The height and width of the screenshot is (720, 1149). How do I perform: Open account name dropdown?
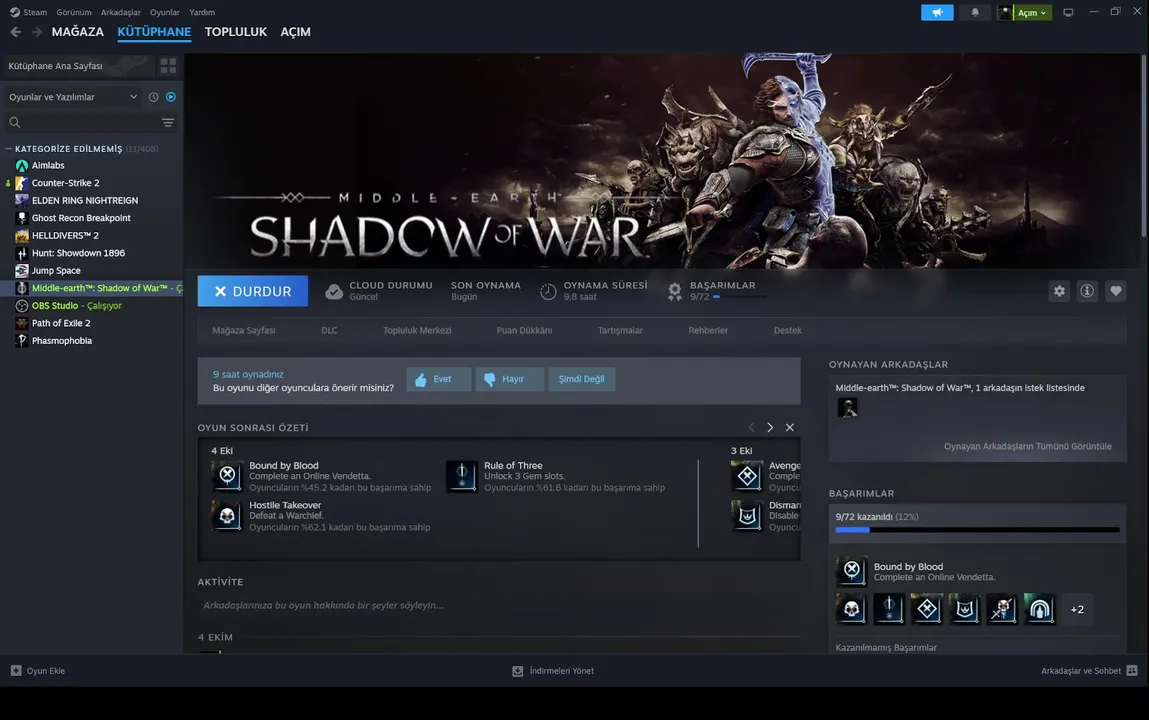1031,12
